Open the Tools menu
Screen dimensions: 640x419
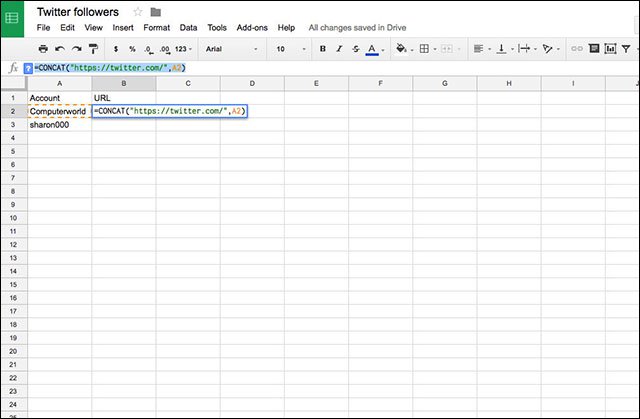(217, 28)
